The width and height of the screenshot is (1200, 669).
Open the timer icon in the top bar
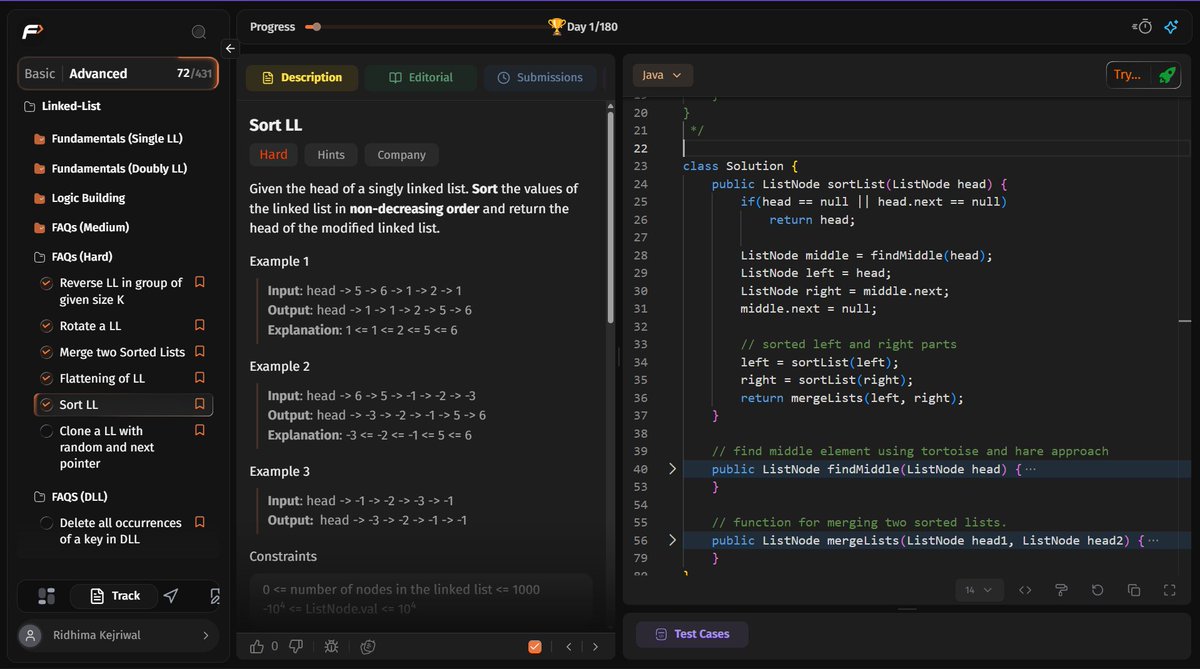[1144, 27]
